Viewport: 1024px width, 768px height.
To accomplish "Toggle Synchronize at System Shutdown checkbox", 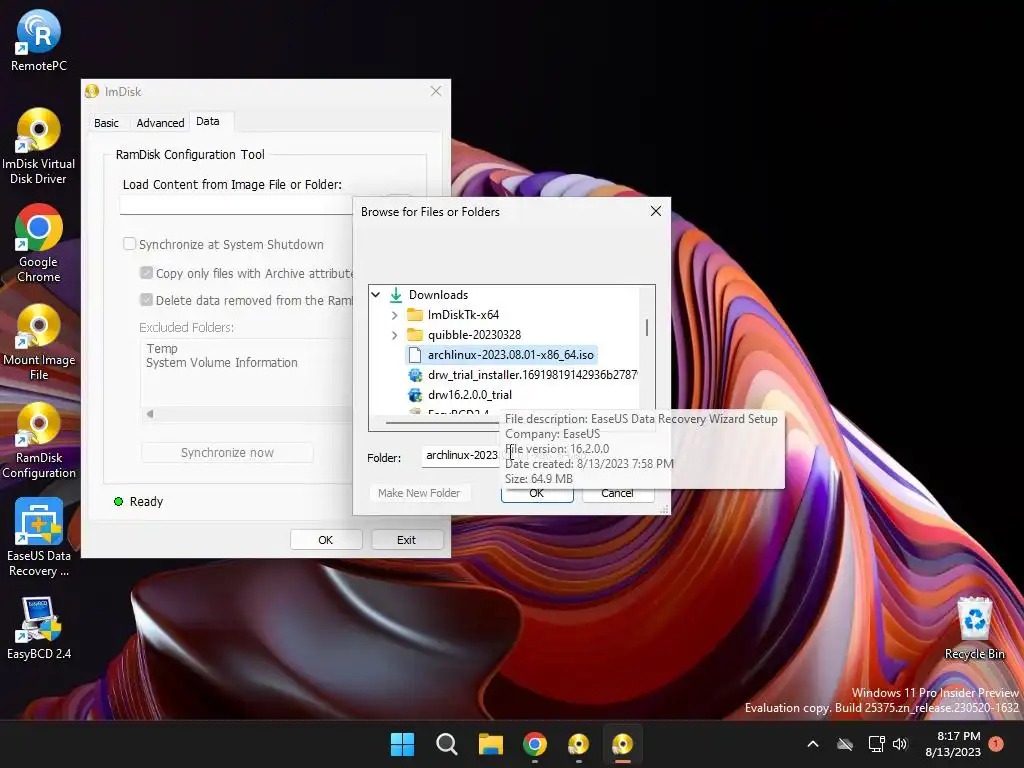I will [129, 244].
